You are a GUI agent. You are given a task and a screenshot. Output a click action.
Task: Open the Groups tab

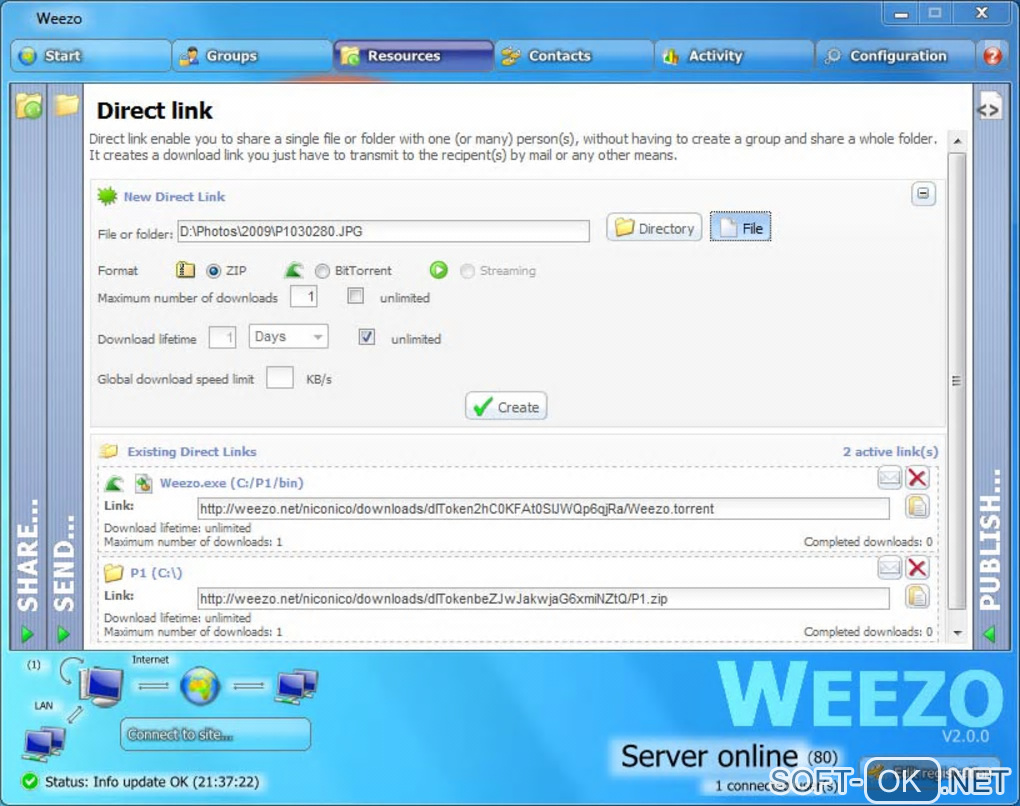pos(252,56)
